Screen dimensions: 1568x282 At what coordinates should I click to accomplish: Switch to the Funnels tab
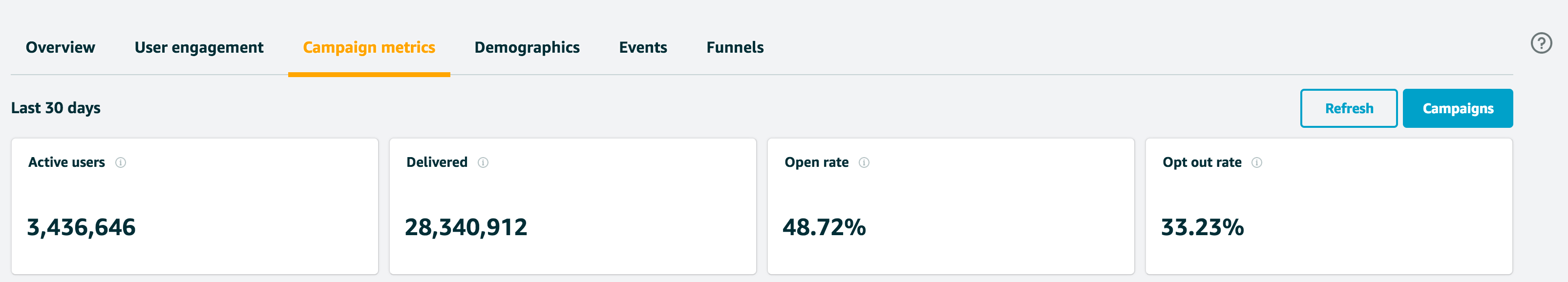click(735, 47)
